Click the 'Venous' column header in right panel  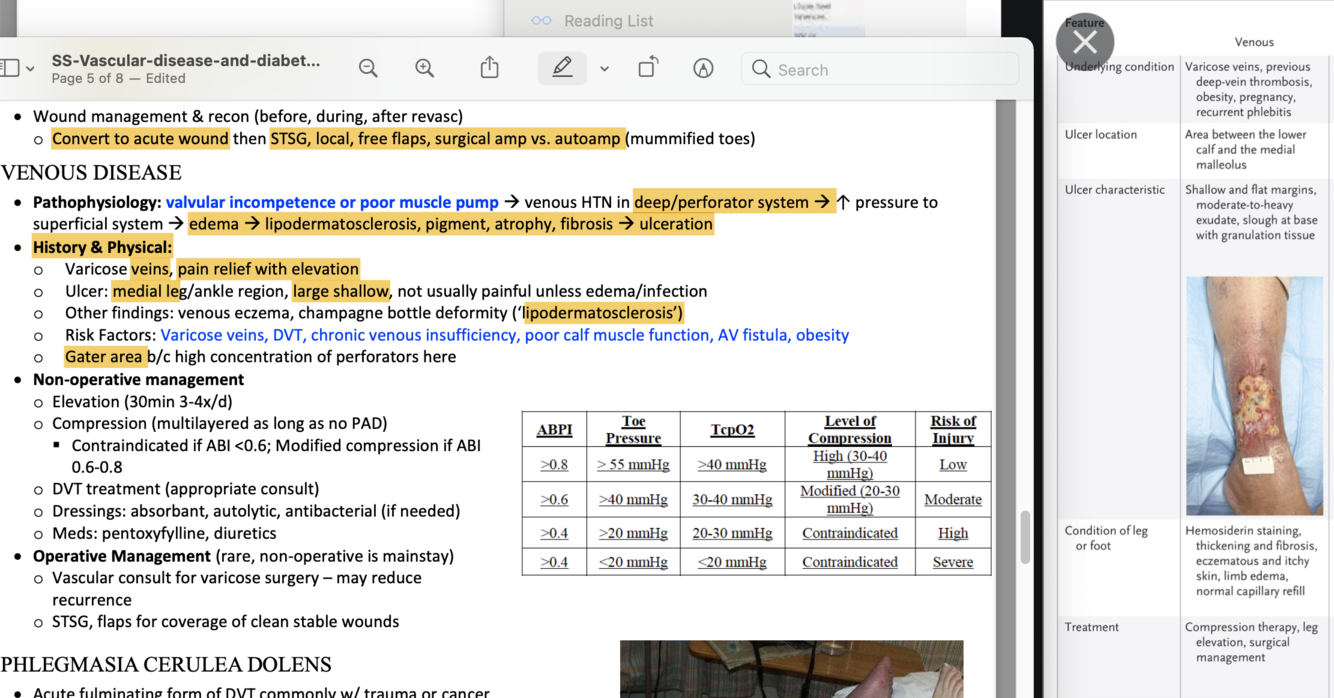click(x=1254, y=42)
